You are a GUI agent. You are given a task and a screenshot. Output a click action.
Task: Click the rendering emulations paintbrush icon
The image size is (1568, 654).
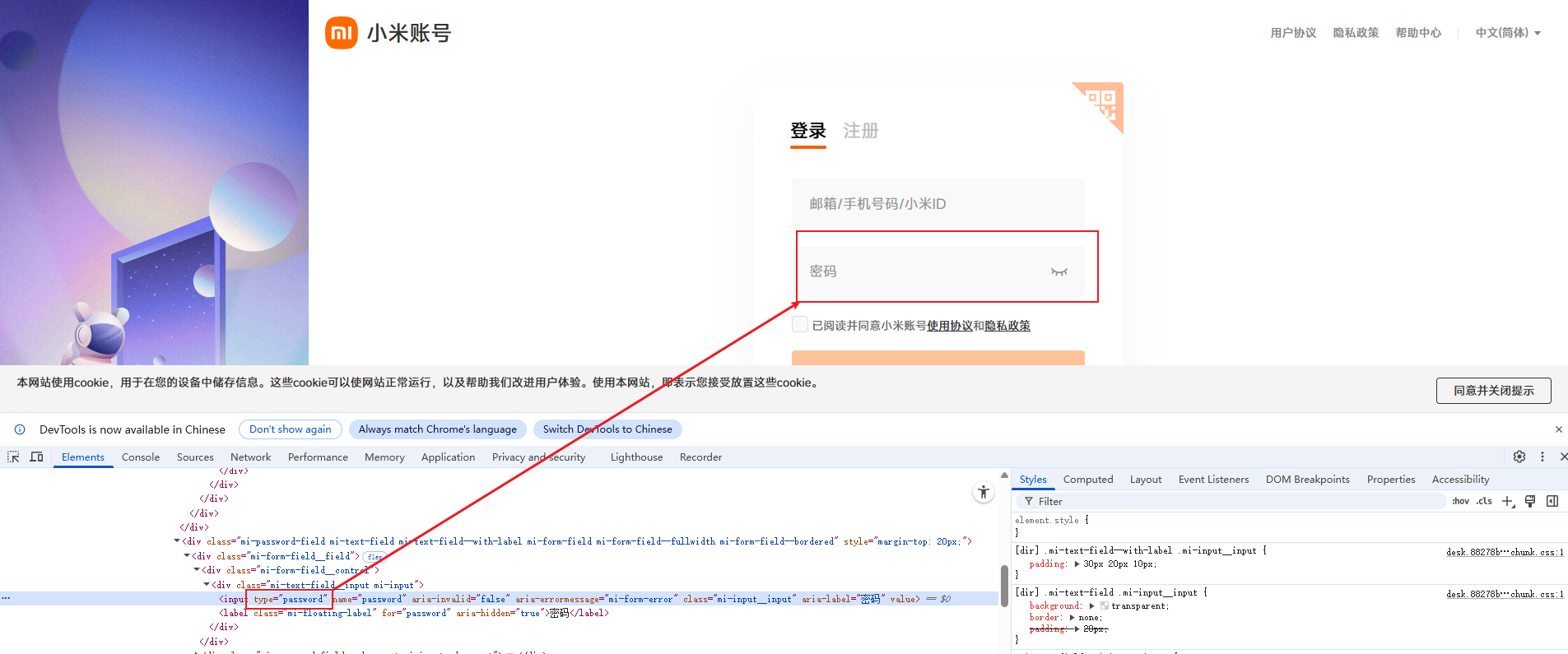pos(1530,501)
